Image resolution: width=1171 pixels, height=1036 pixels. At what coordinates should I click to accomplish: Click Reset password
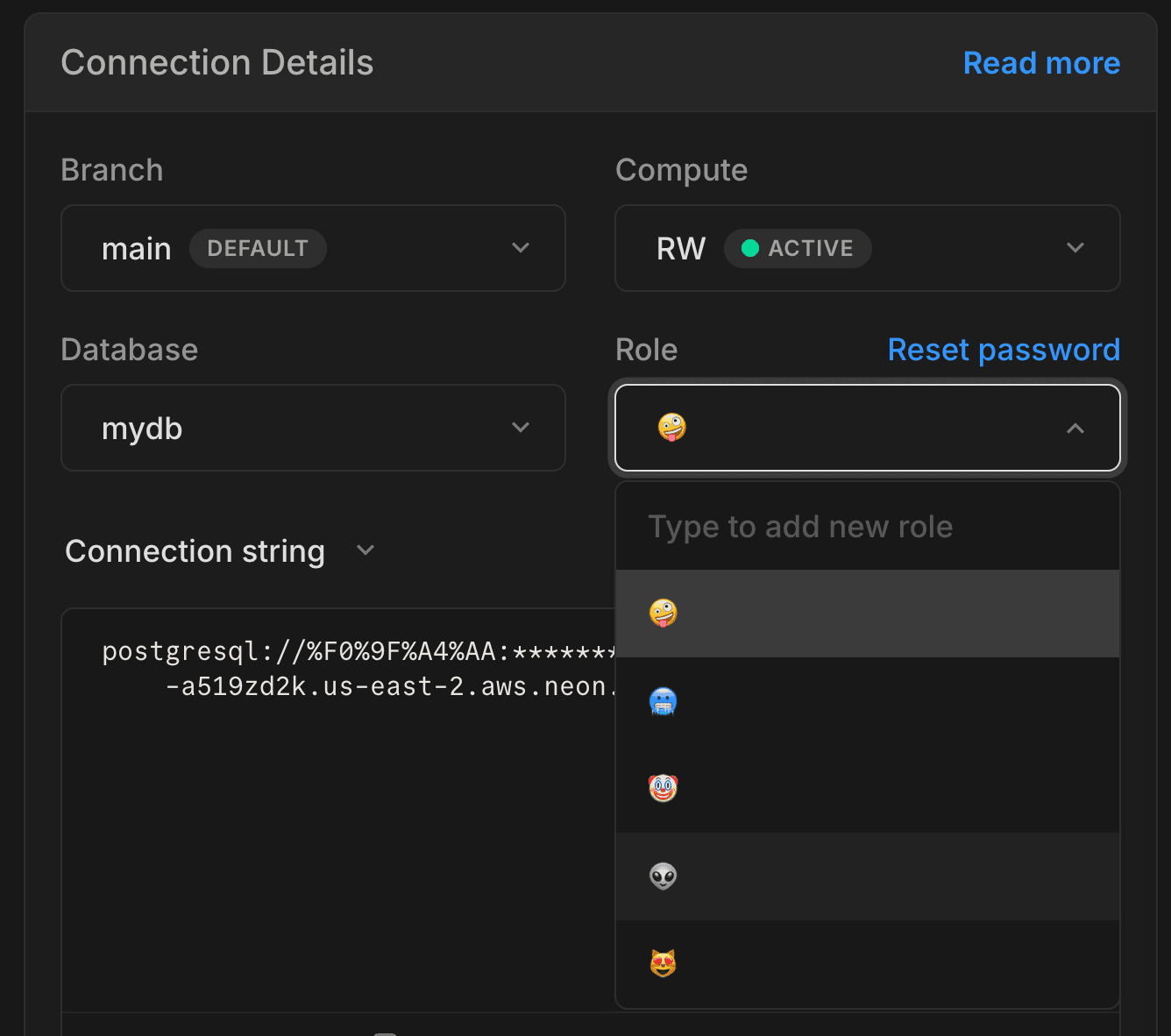pos(1004,349)
